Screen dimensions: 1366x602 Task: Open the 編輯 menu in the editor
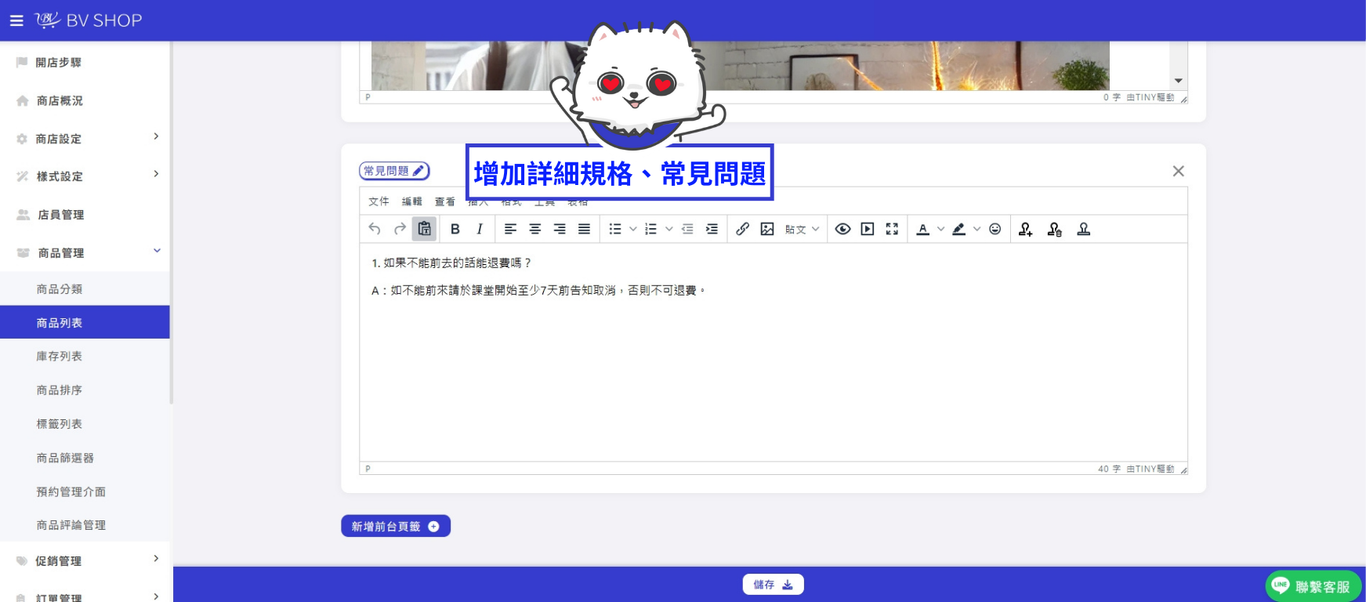coord(412,202)
